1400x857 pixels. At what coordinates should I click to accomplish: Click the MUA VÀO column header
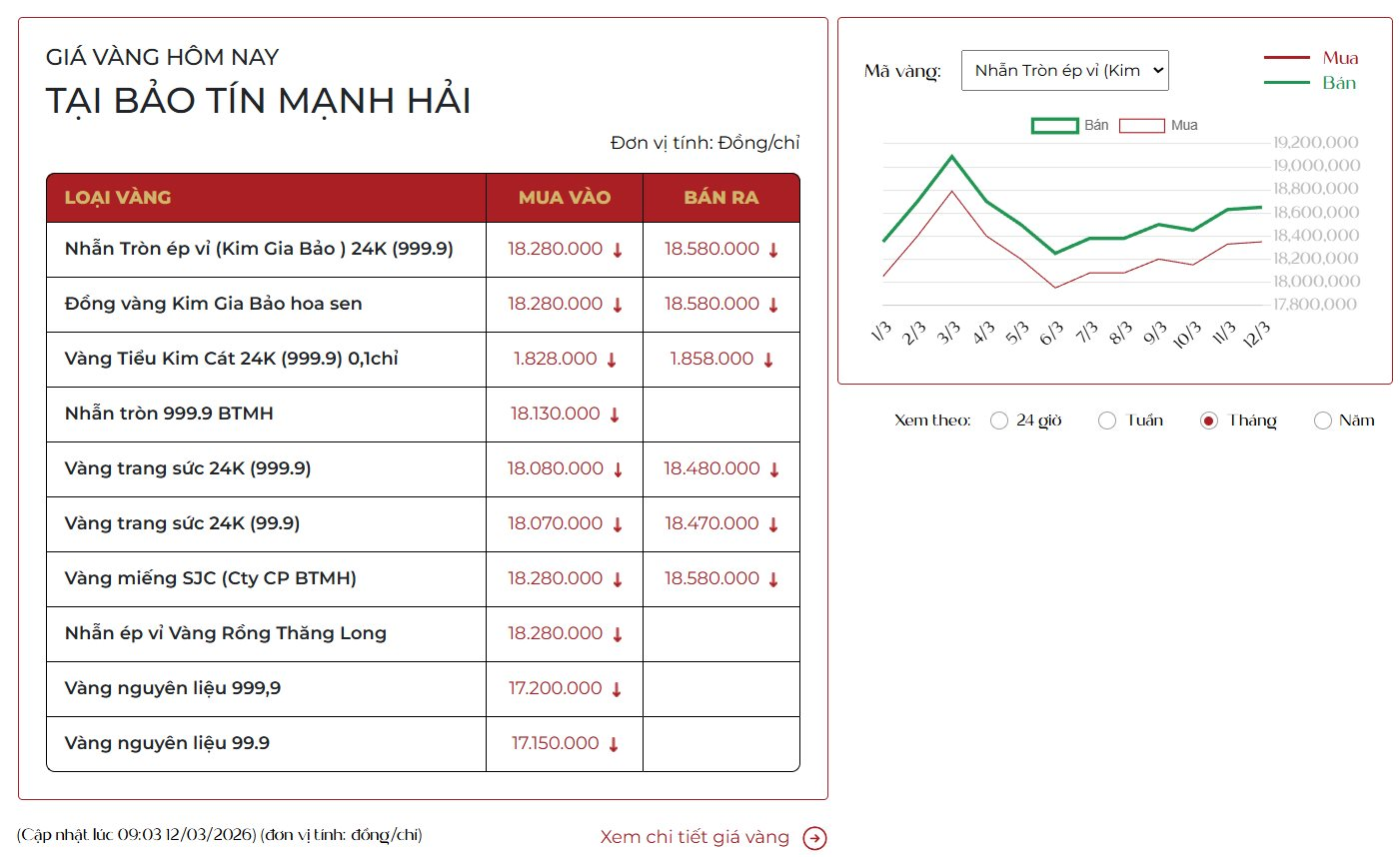564,198
